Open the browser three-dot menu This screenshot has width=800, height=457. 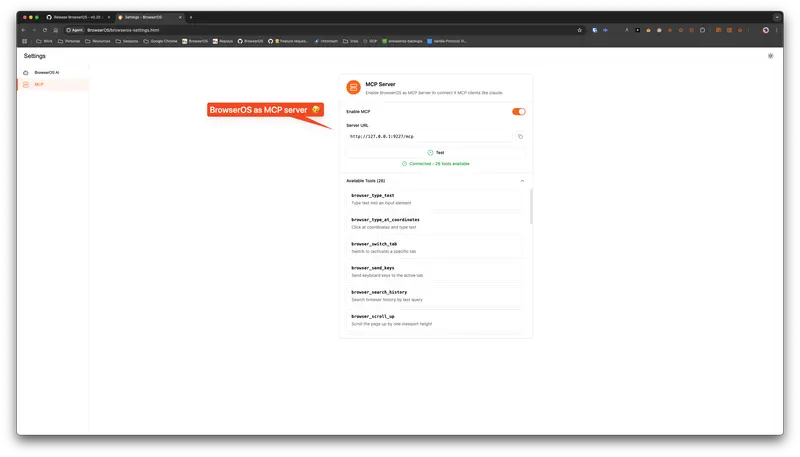[777, 30]
